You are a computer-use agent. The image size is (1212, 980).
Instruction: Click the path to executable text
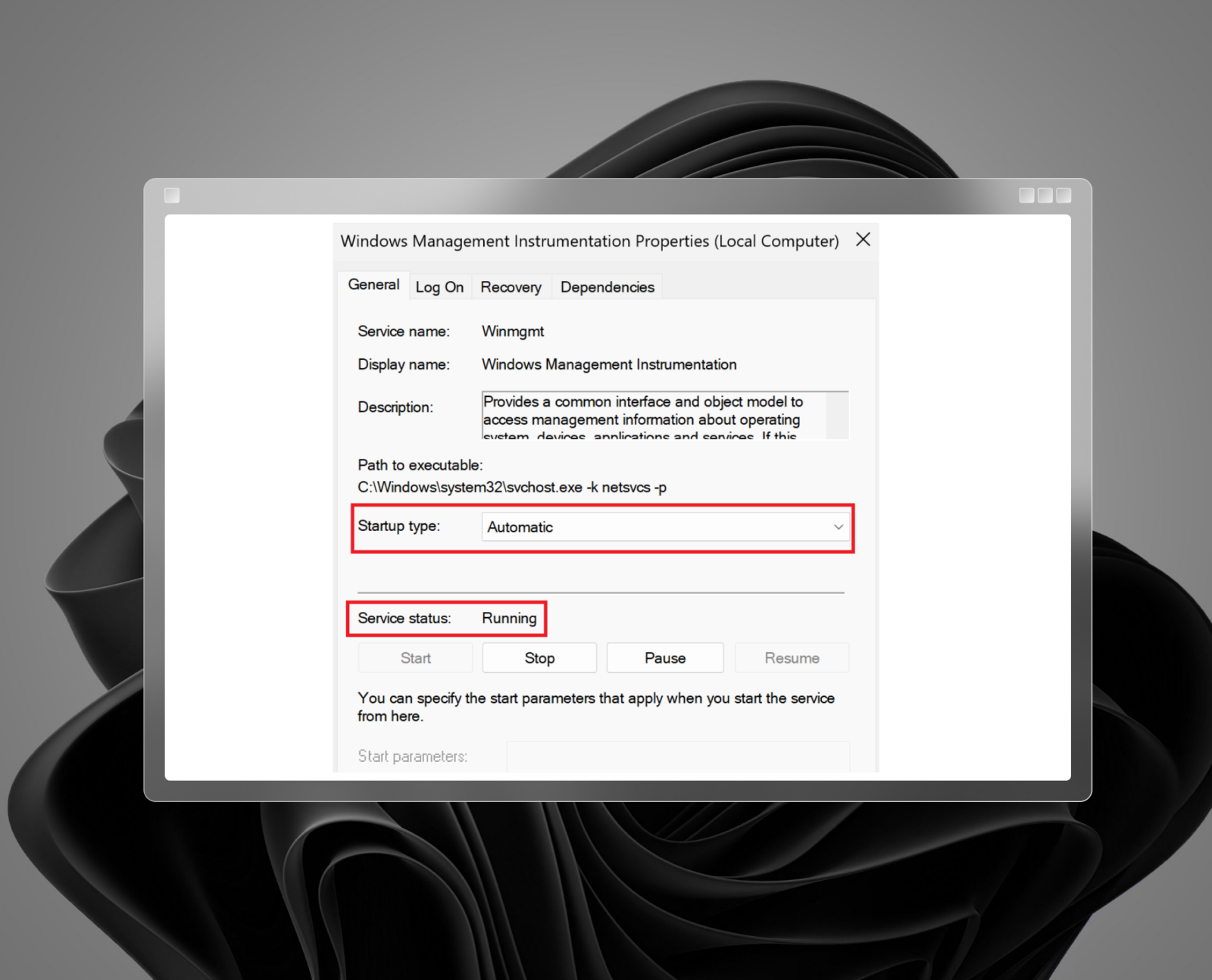click(x=511, y=487)
